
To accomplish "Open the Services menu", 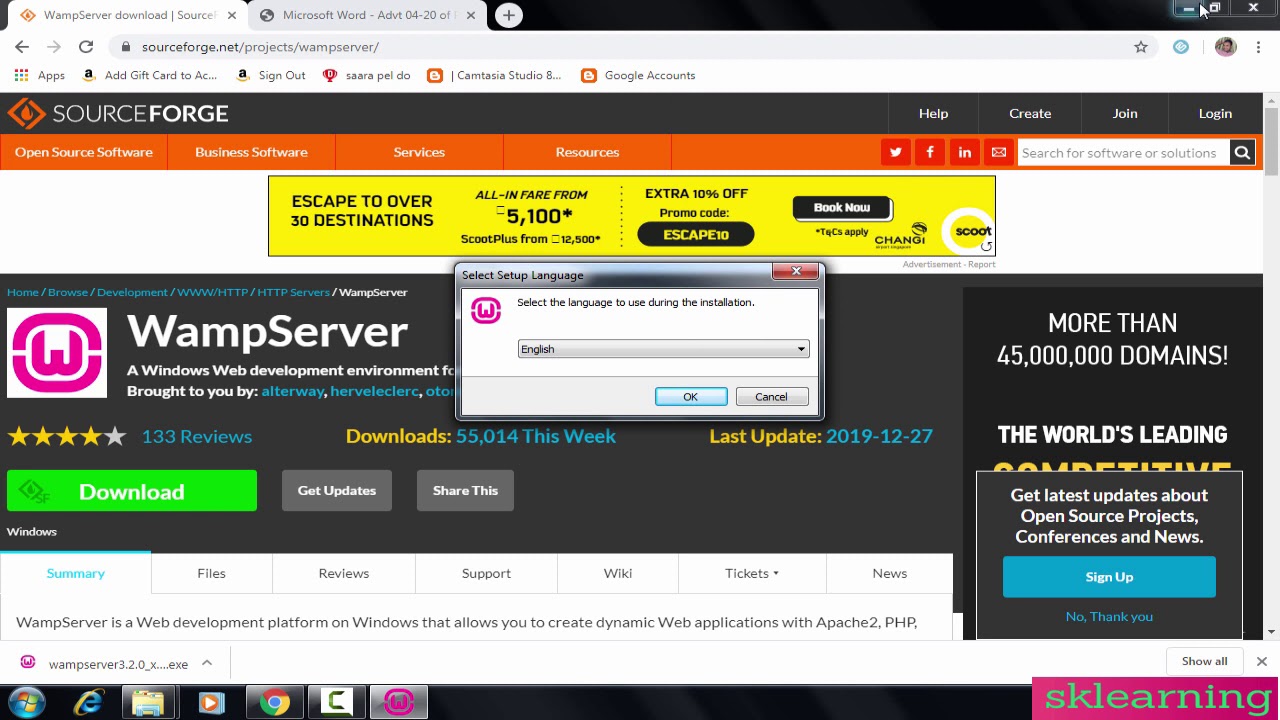I will tap(419, 152).
